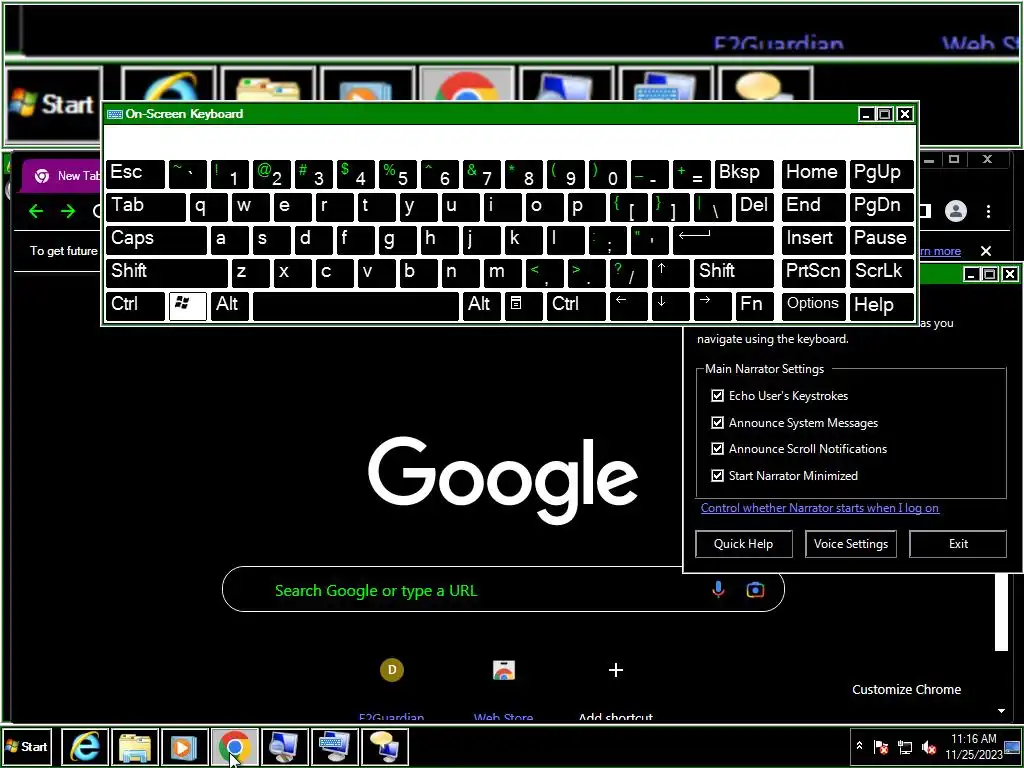Click the Tab key on On-Screen Keyboard
Viewport: 1024px width, 768px height.
(146, 207)
